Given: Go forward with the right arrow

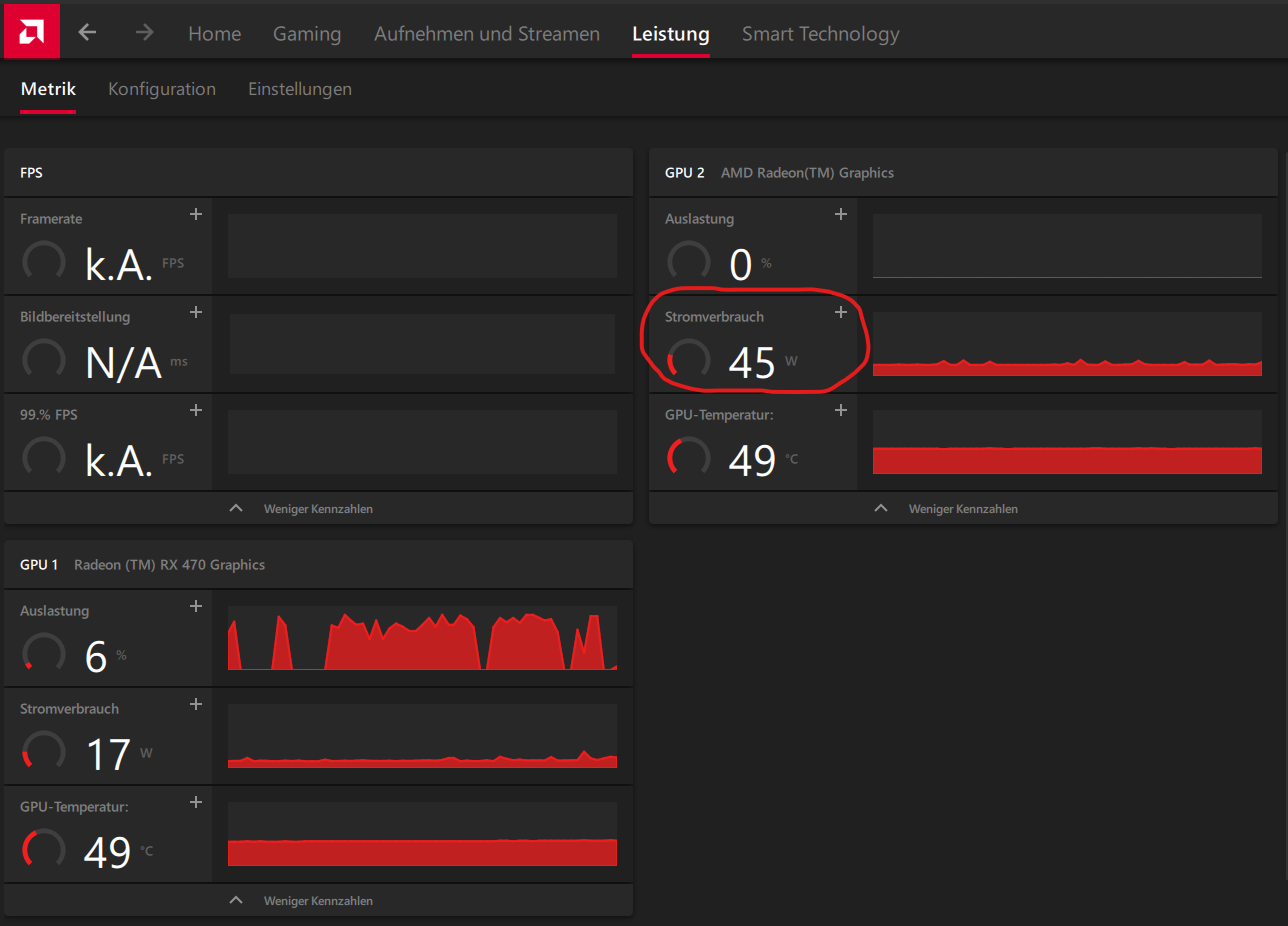Looking at the screenshot, I should [145, 32].
